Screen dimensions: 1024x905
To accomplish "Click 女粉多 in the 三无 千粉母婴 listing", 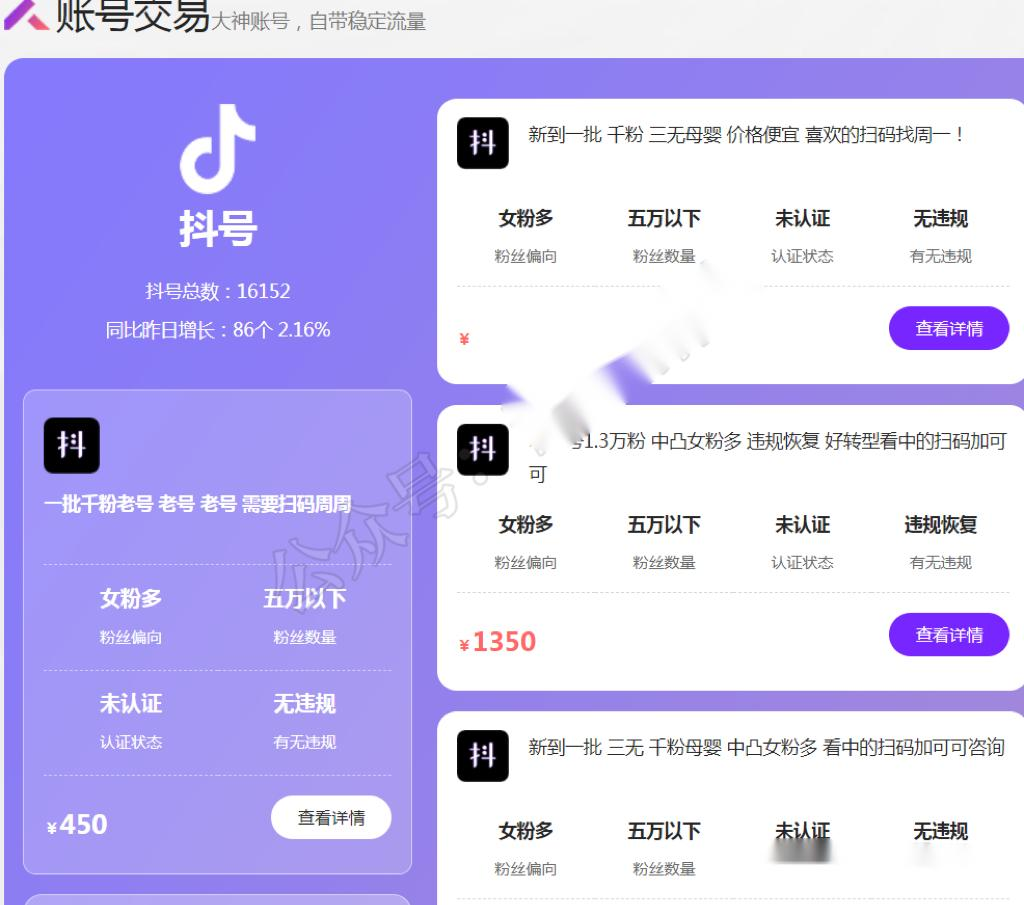I will pyautogui.click(x=526, y=831).
